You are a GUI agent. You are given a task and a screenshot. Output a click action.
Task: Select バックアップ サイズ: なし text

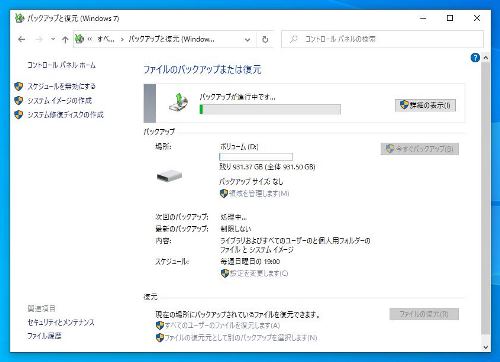(x=251, y=182)
